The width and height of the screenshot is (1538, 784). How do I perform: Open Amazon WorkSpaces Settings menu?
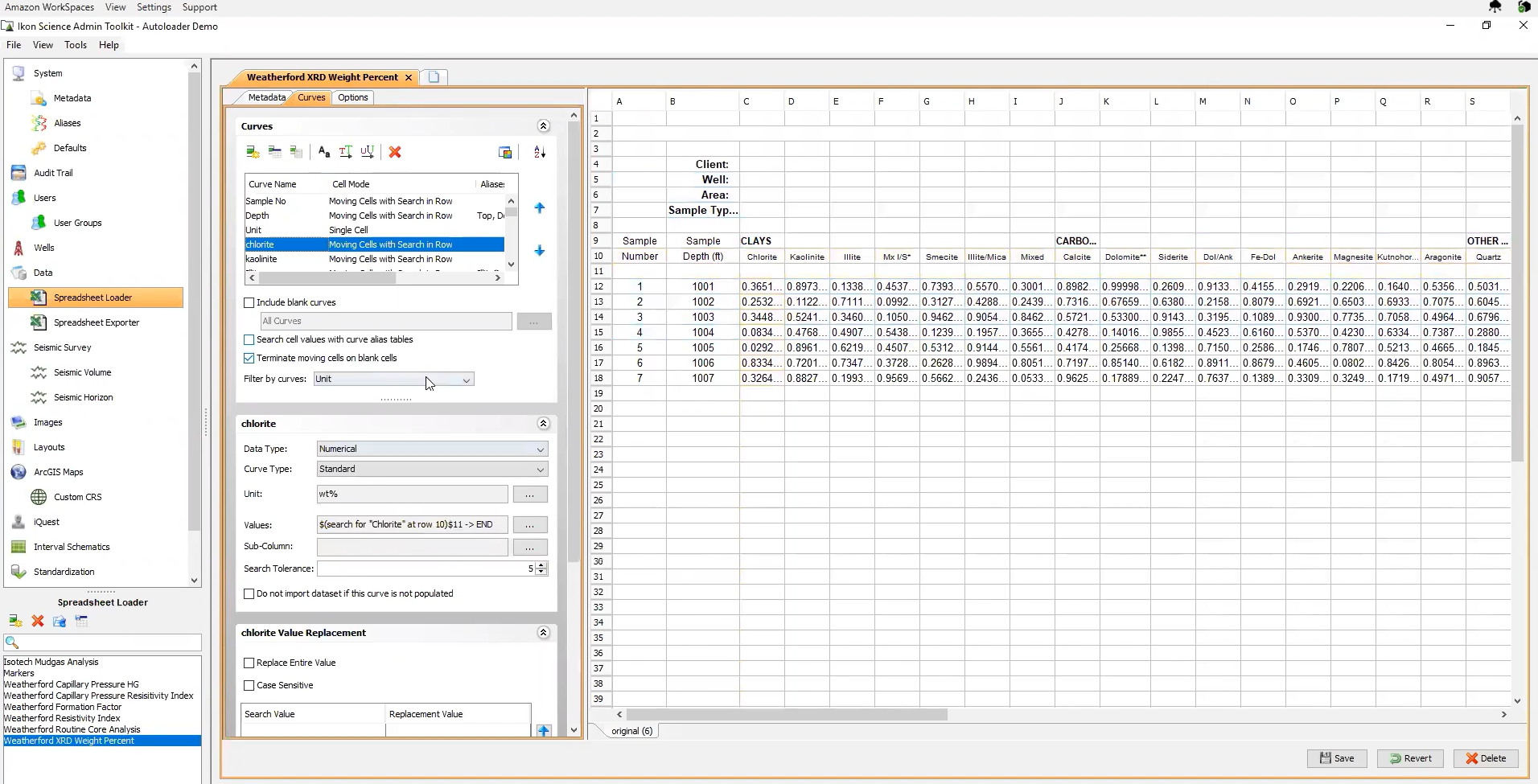click(154, 7)
